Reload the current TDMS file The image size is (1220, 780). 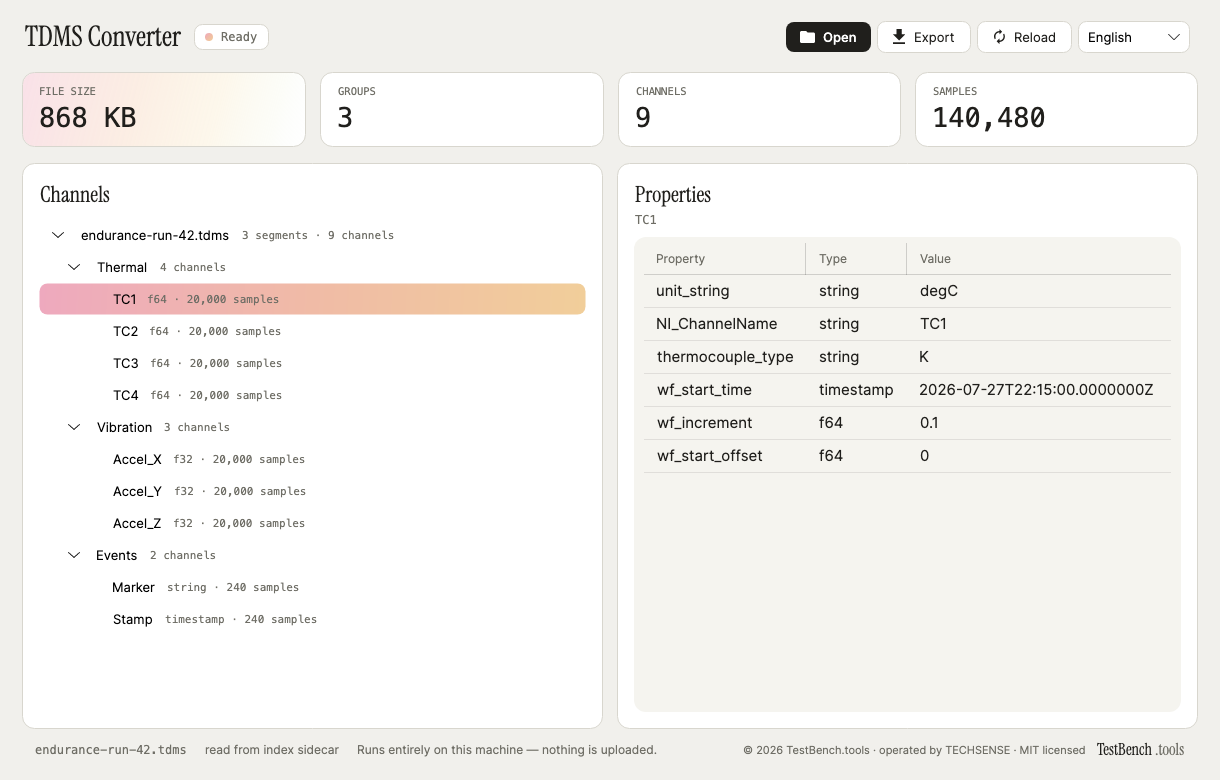tap(1024, 37)
